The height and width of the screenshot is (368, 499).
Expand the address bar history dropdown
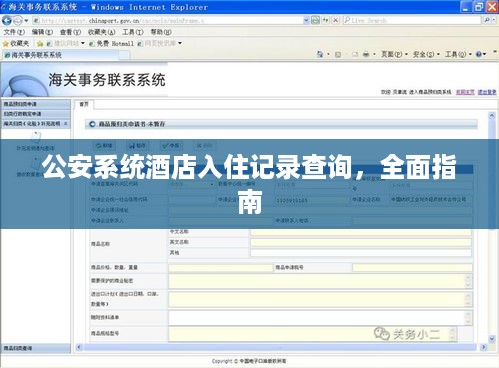(x=306, y=21)
